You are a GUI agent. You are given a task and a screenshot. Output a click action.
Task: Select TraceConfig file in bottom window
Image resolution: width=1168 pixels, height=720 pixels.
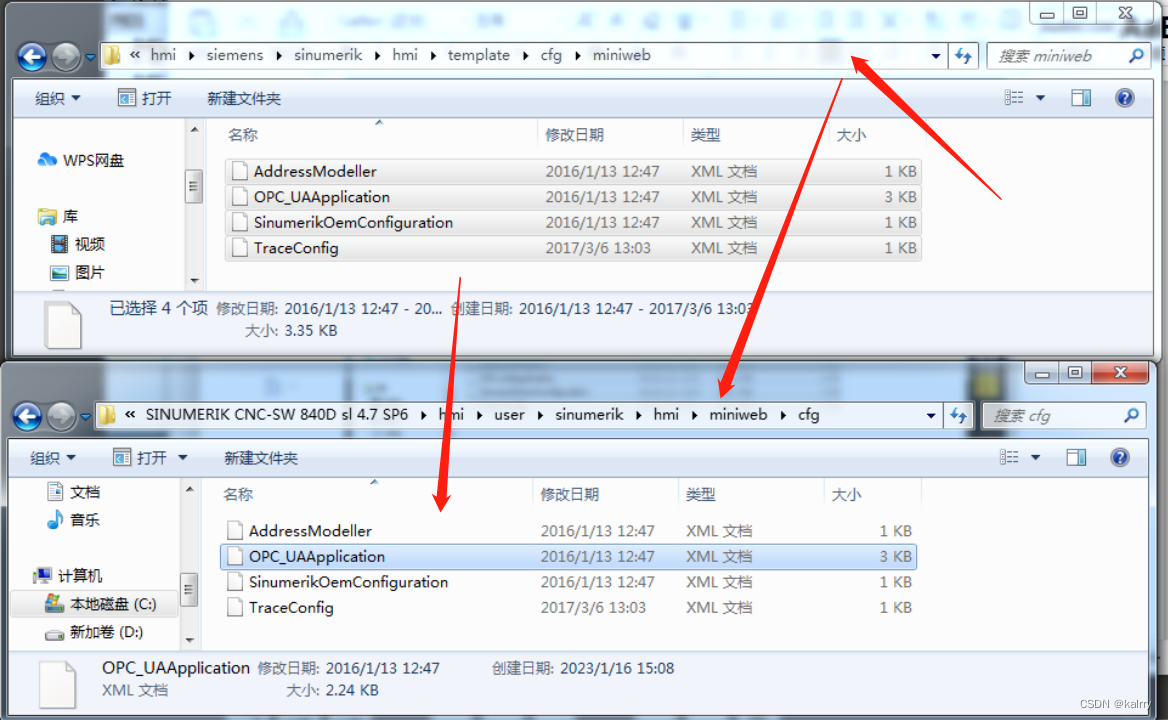[568, 608]
